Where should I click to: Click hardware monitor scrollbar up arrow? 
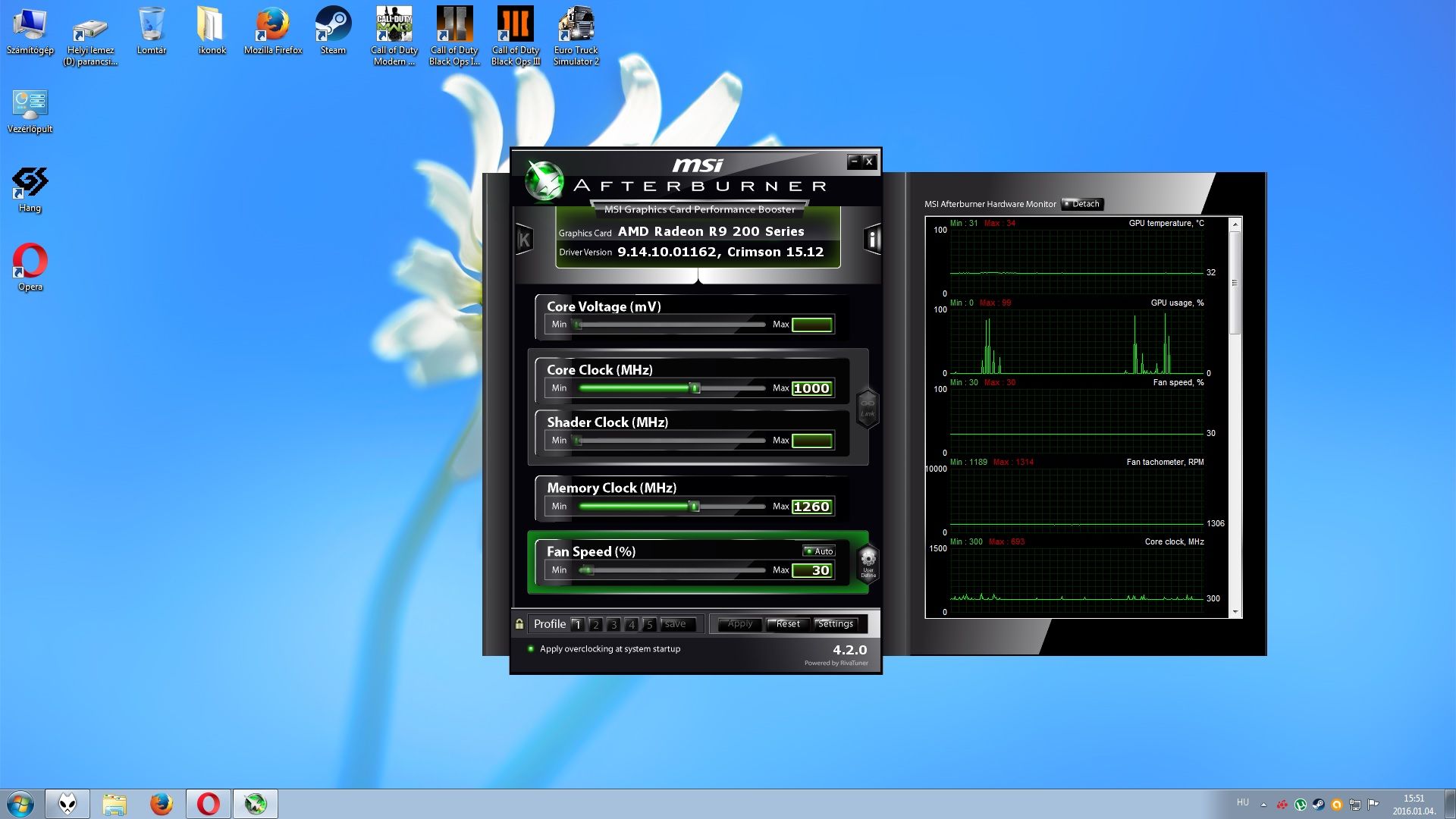coord(1235,224)
